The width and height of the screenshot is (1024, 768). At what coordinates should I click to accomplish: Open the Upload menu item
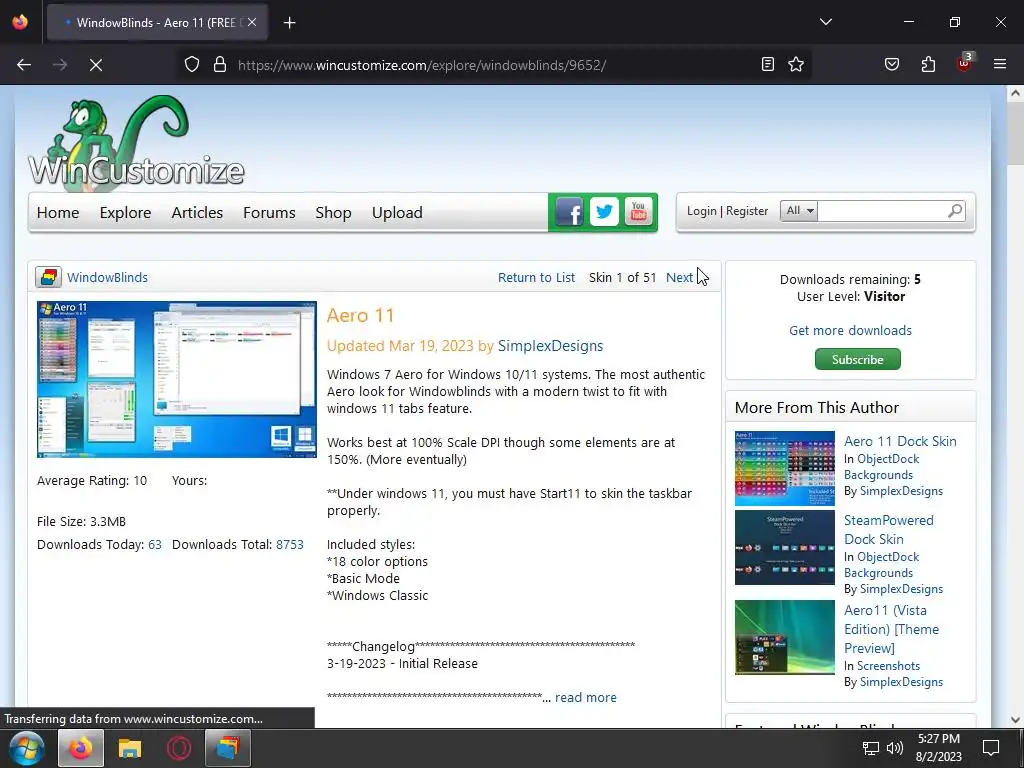coord(397,212)
